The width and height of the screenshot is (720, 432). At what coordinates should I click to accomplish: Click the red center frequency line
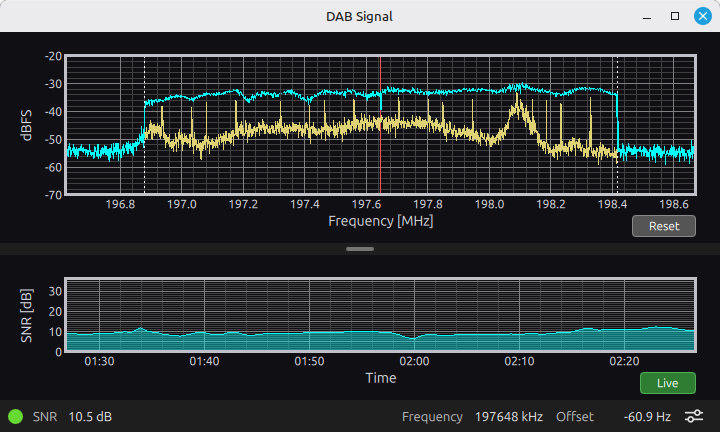tap(380, 125)
